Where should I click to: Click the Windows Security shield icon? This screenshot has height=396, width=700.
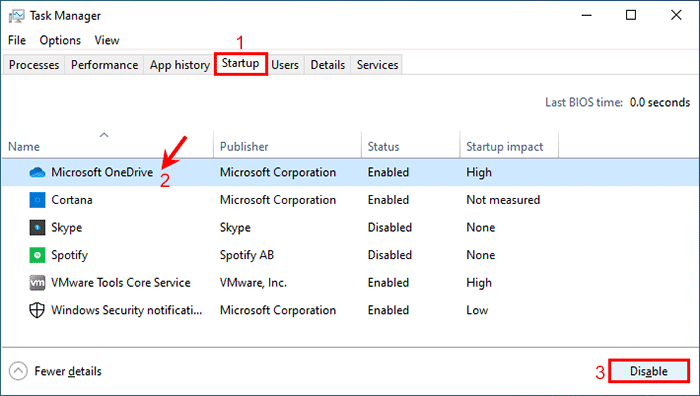(x=37, y=310)
